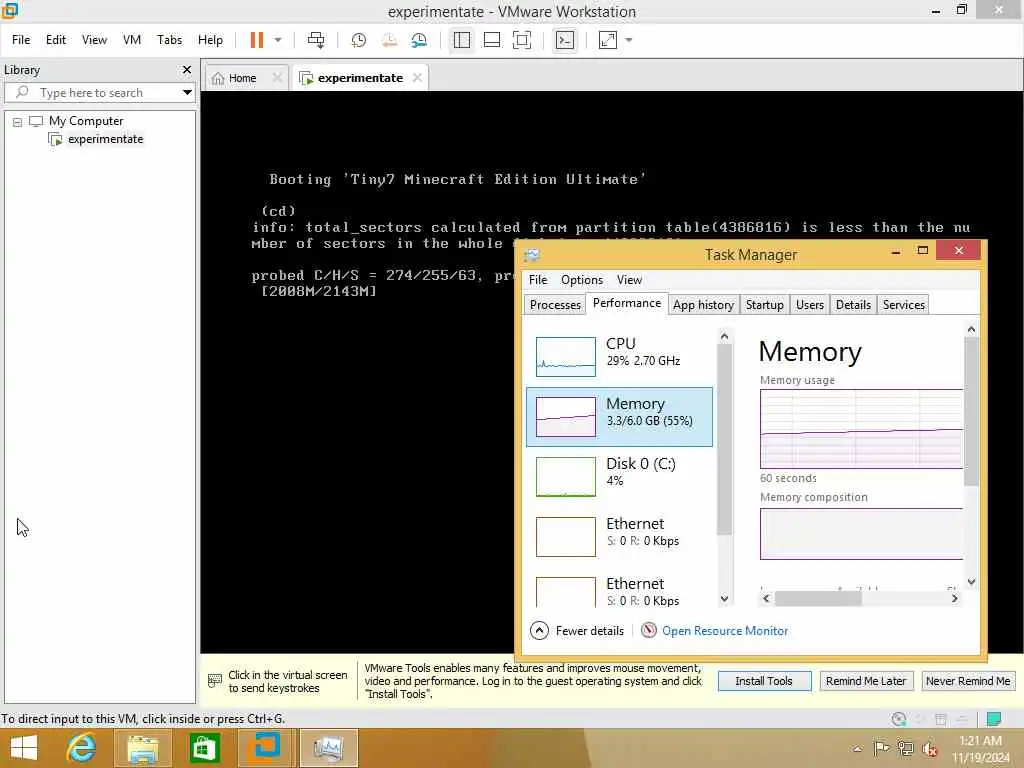Image resolution: width=1024 pixels, height=768 pixels.
Task: Click the Remind Me Later button
Action: pyautogui.click(x=866, y=681)
